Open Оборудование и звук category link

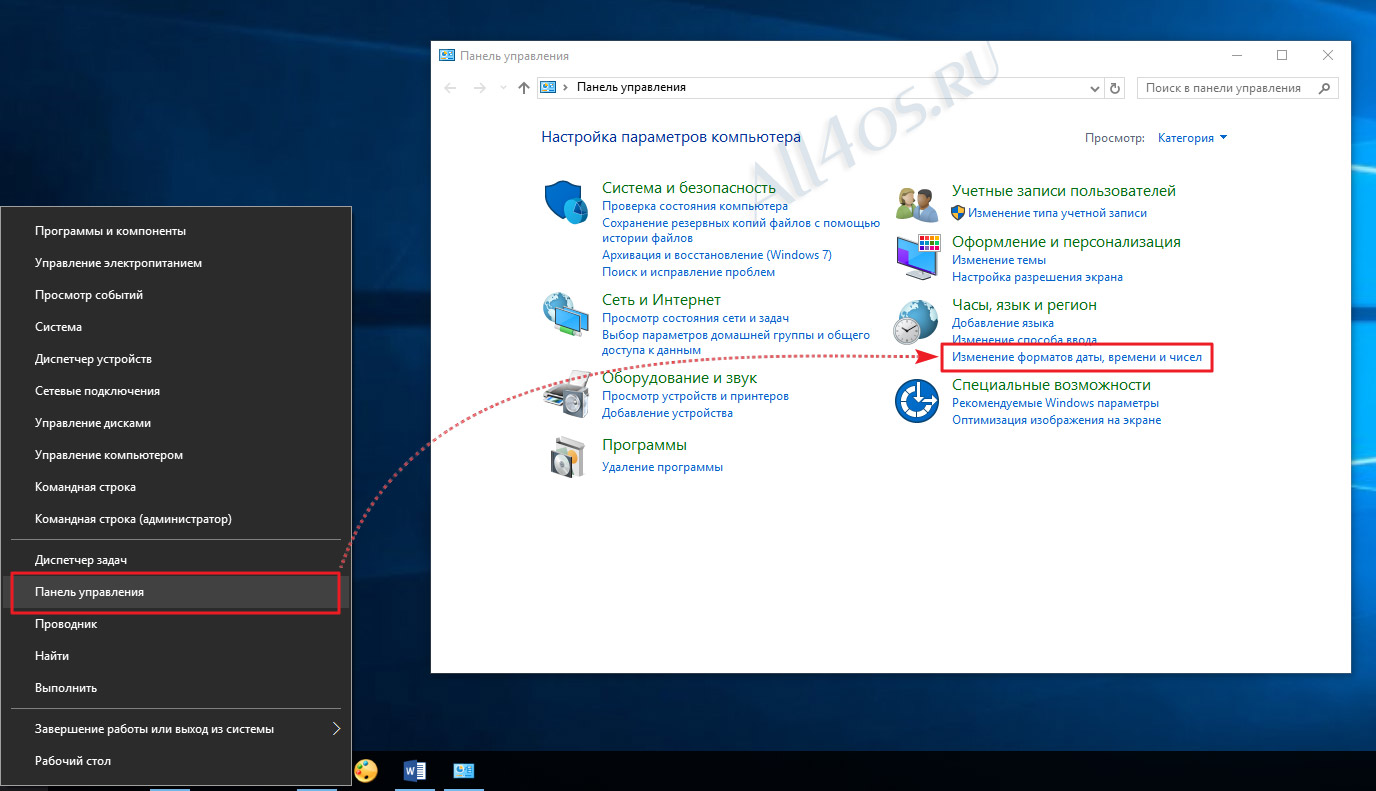click(679, 378)
